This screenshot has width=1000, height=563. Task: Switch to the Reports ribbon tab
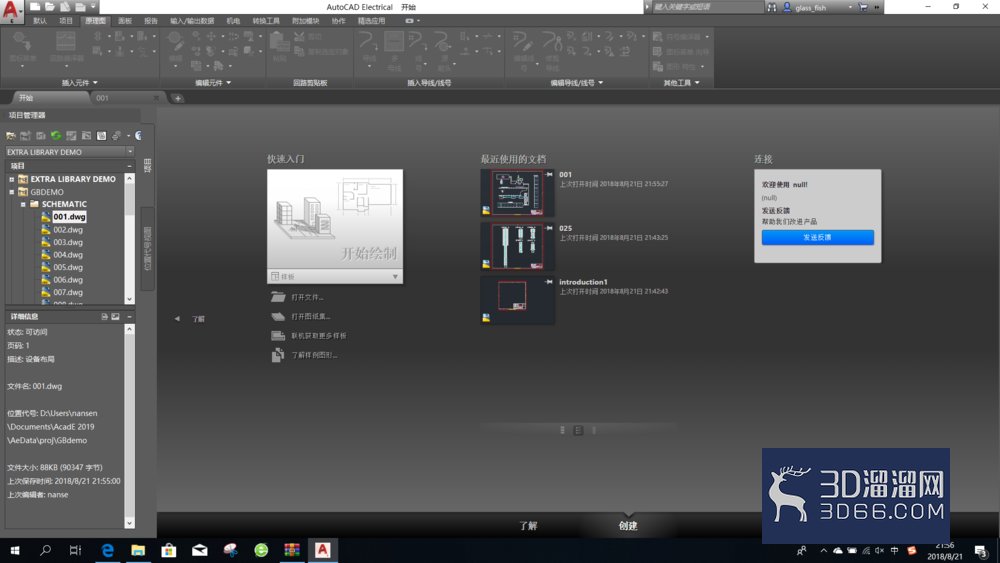pyautogui.click(x=151, y=20)
